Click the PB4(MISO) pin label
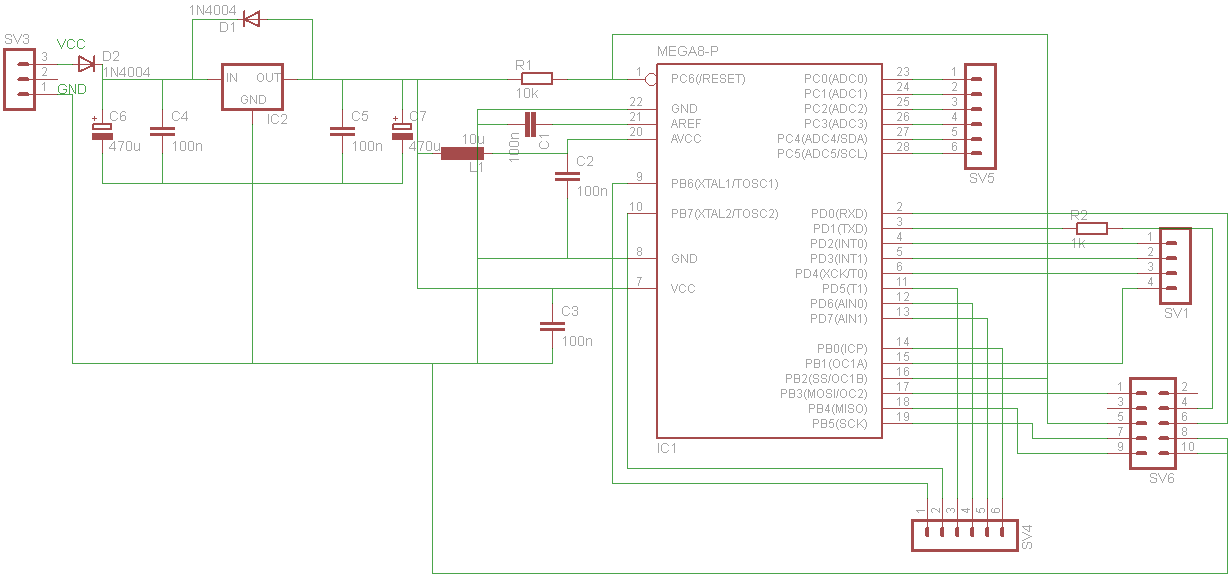1229x575 pixels. (x=837, y=409)
